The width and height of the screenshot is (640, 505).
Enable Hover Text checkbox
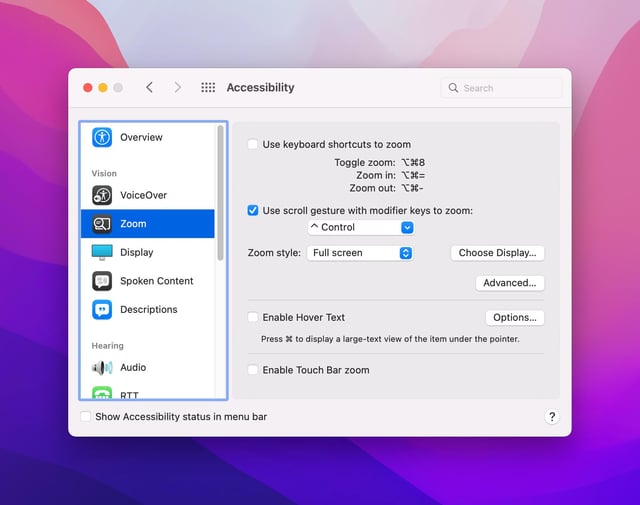[x=253, y=317]
